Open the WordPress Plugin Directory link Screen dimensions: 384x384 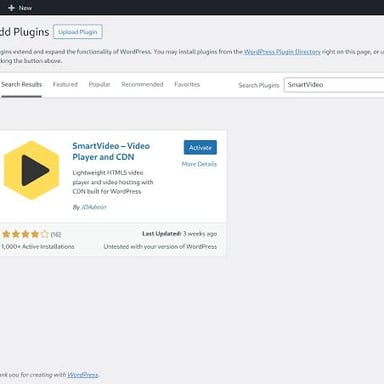click(x=282, y=52)
